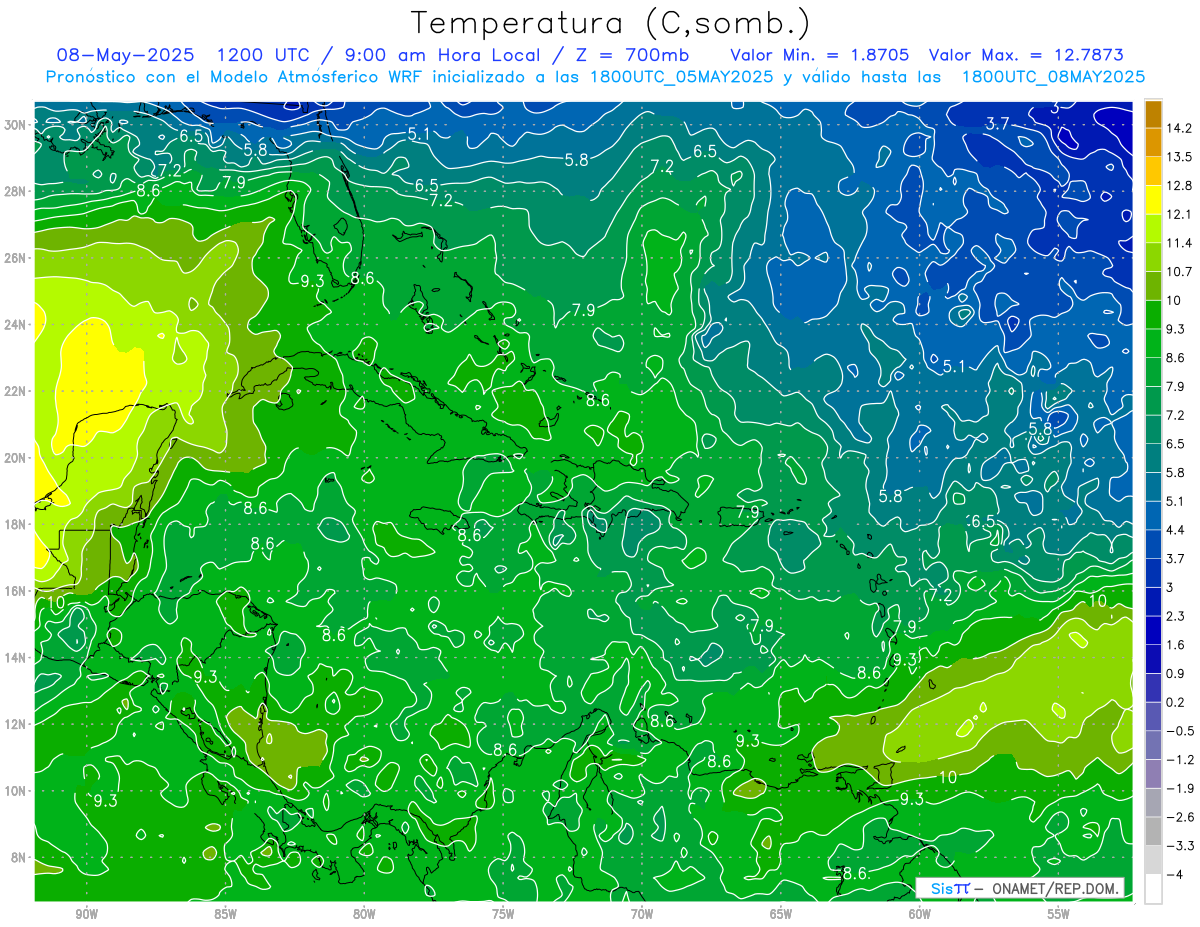Image resolution: width=1200 pixels, height=927 pixels.
Task: Click the -4 value on the color bar
Action: coord(1173,874)
